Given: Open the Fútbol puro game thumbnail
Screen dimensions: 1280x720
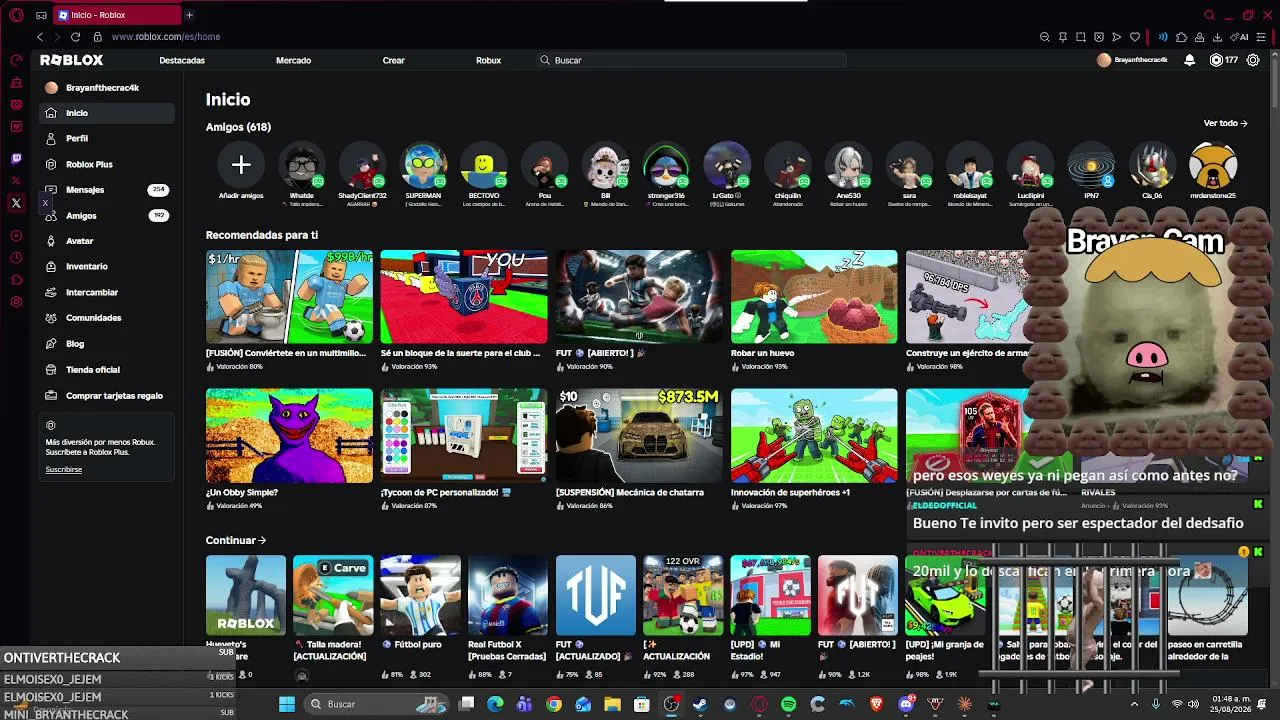Looking at the screenshot, I should (421, 595).
